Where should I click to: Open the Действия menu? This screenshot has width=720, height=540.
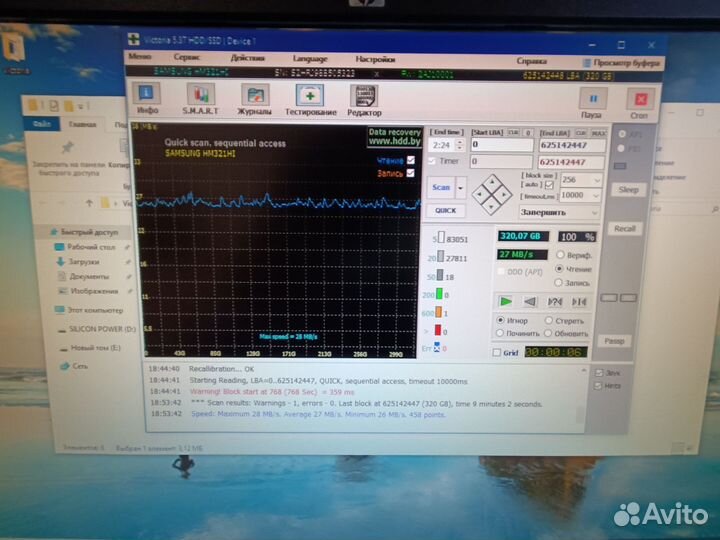pos(248,58)
